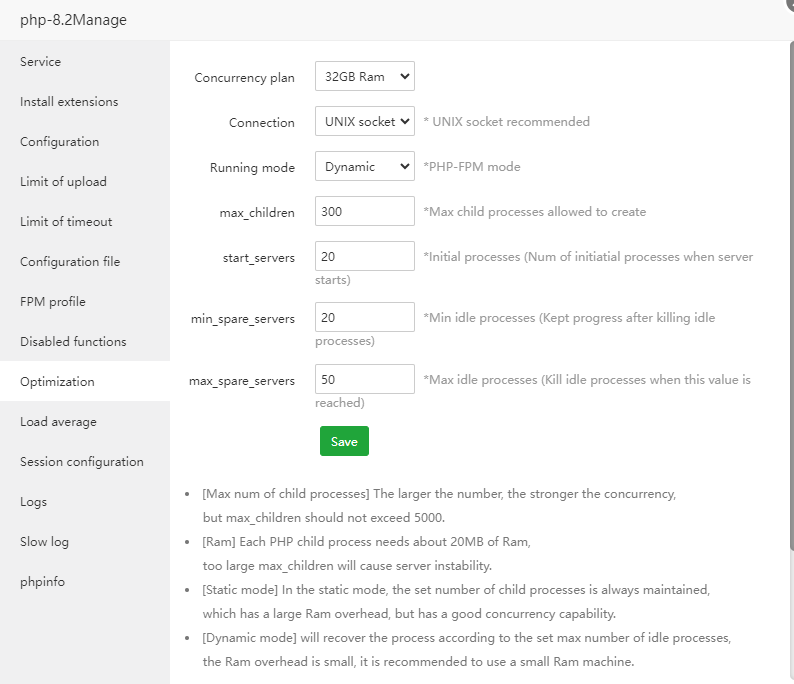Switch to the Configuration tab
Viewport: 794px width, 684px height.
pos(60,142)
